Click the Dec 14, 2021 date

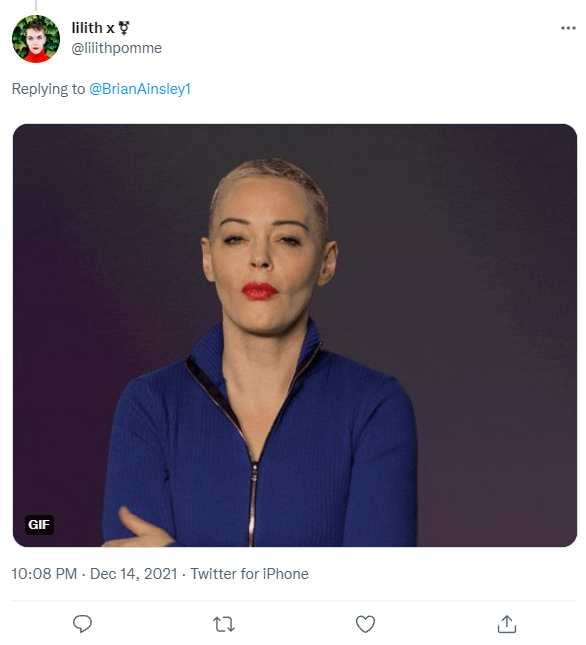pos(134,573)
